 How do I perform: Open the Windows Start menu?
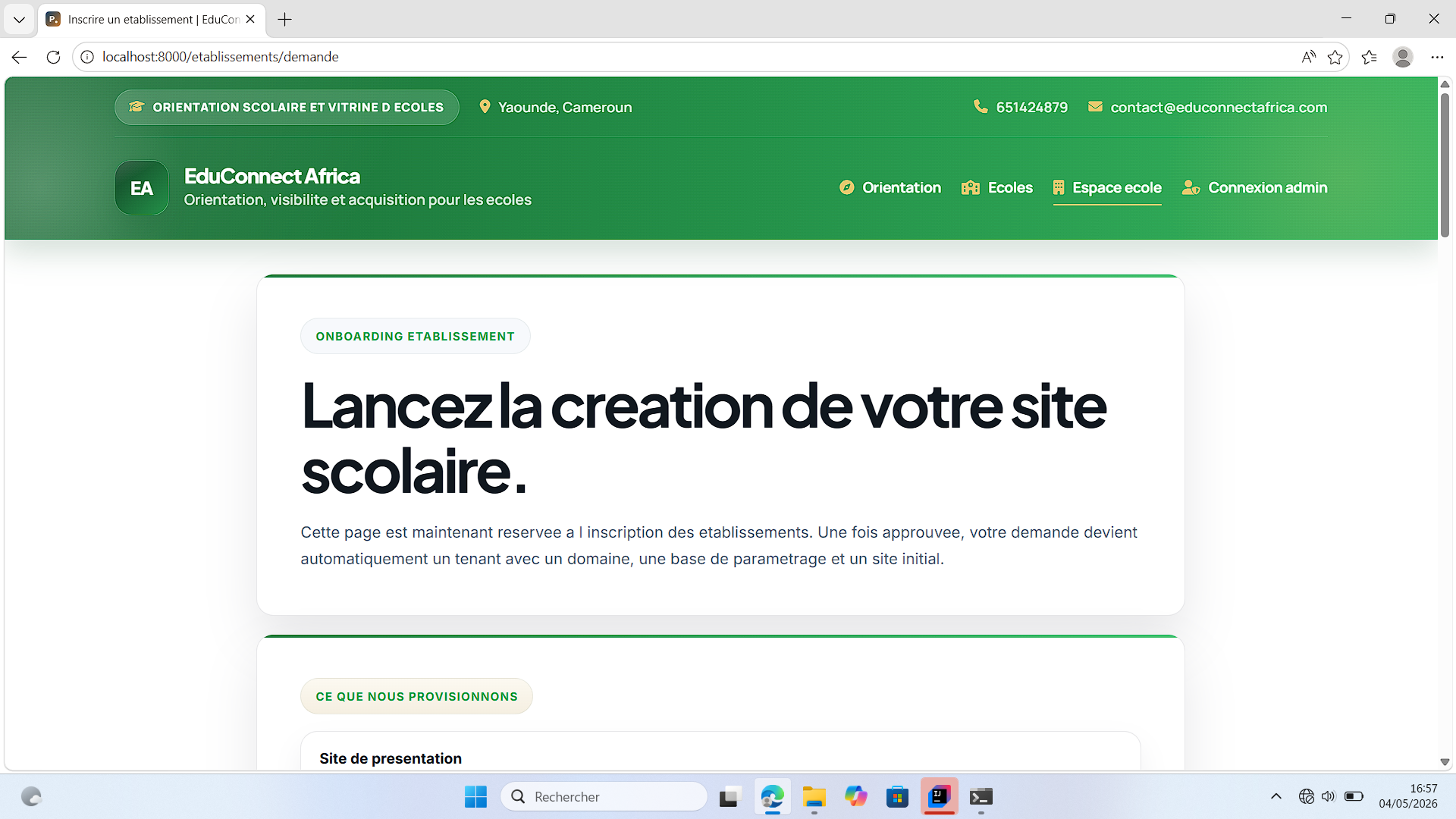coord(475,797)
